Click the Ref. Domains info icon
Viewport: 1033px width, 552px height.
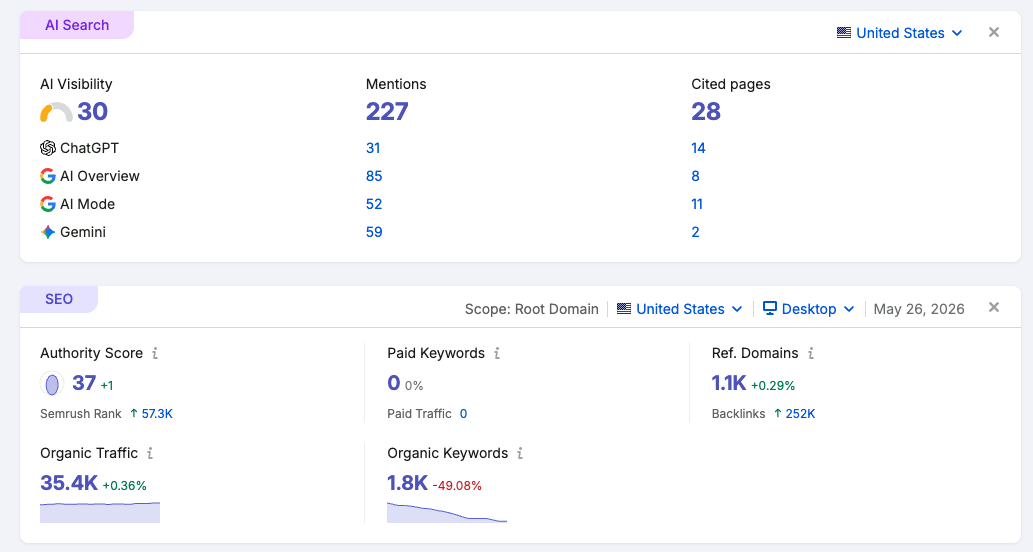[811, 353]
